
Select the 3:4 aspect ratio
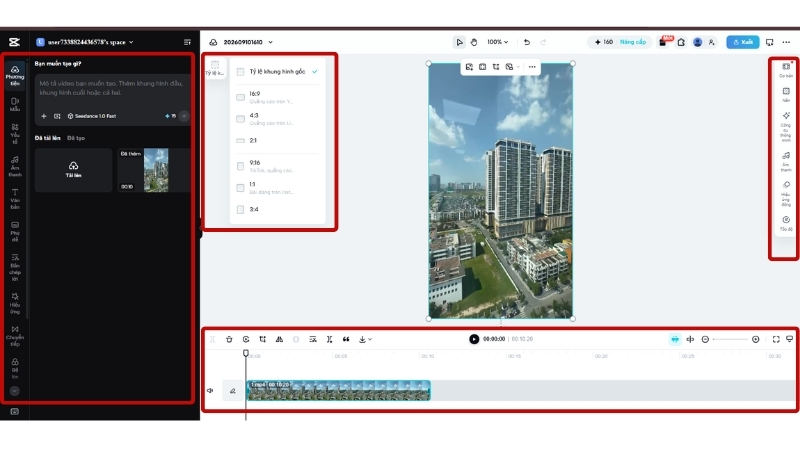[278, 209]
